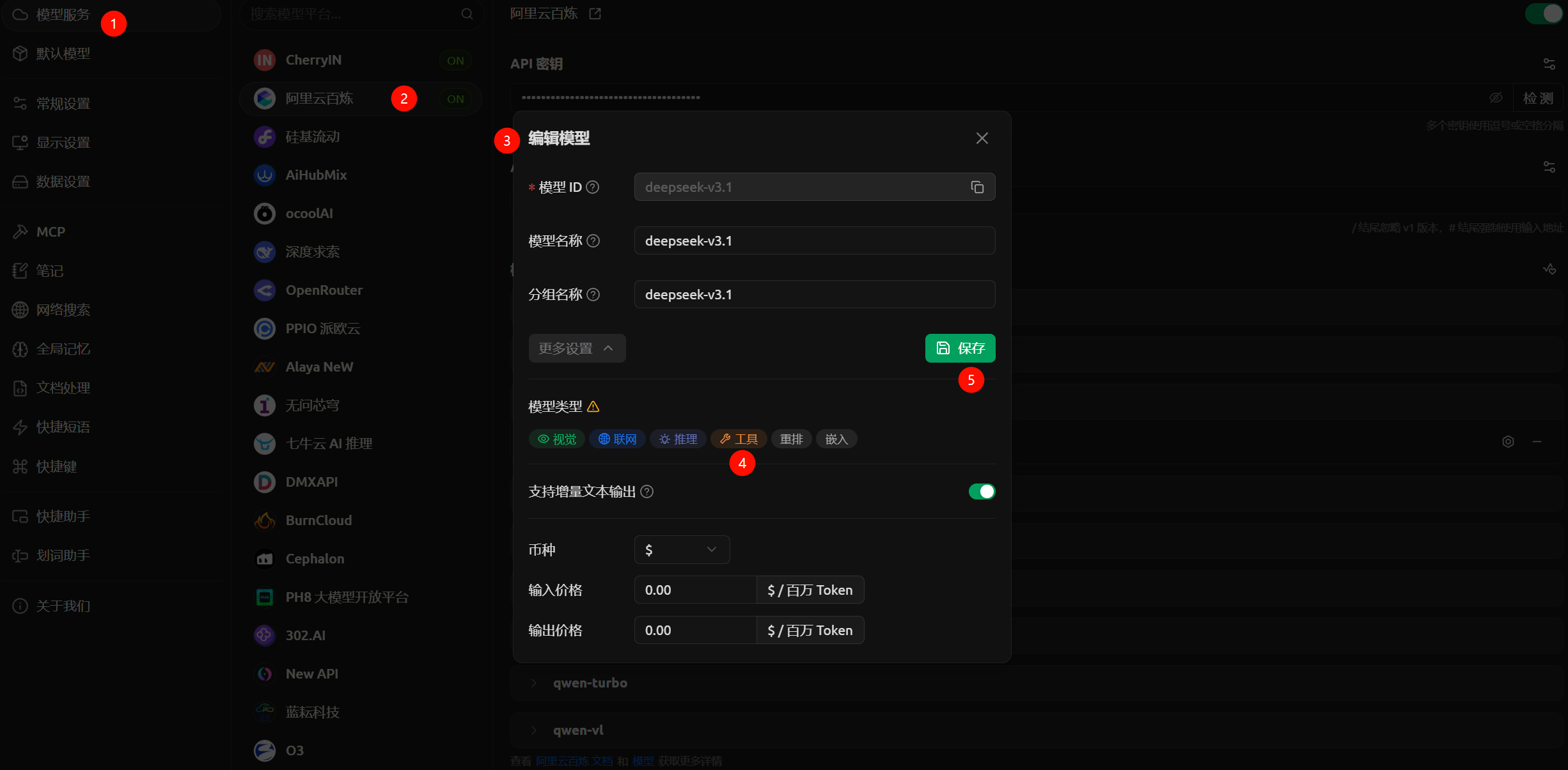
Task: Select OpenRouter provider
Action: [x=361, y=290]
